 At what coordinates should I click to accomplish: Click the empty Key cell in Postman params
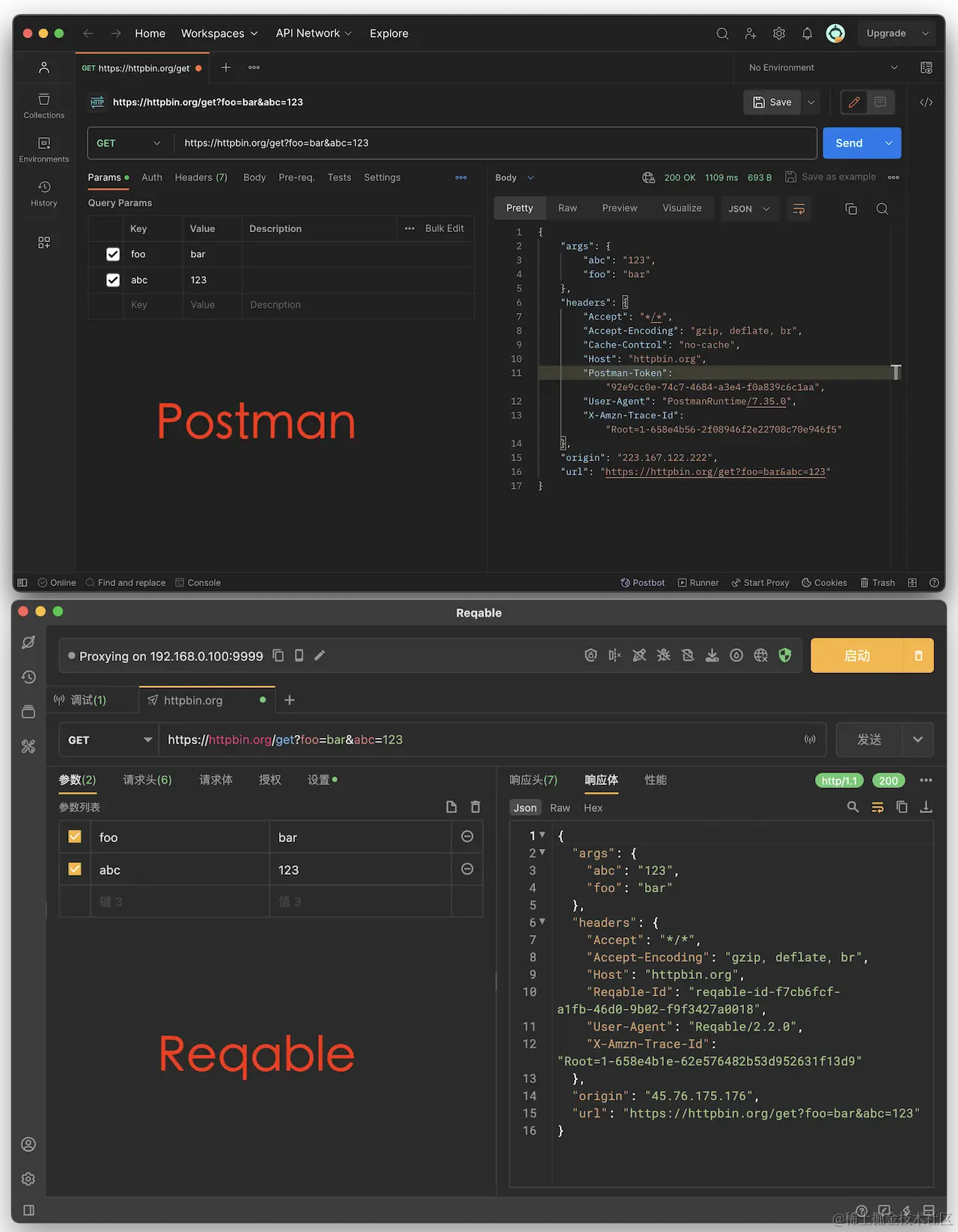(x=153, y=305)
